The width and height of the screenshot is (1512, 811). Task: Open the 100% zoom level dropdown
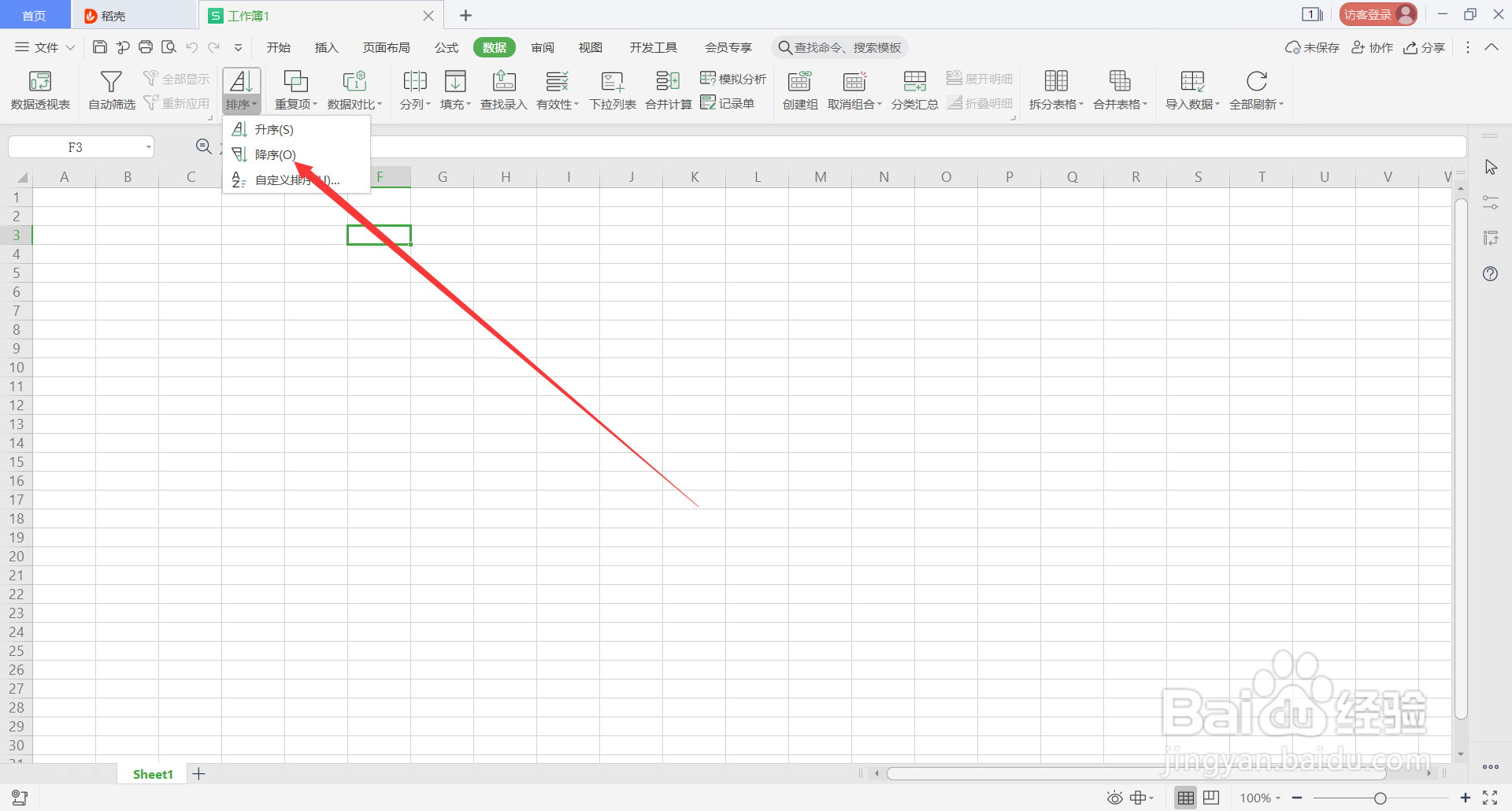click(1260, 798)
